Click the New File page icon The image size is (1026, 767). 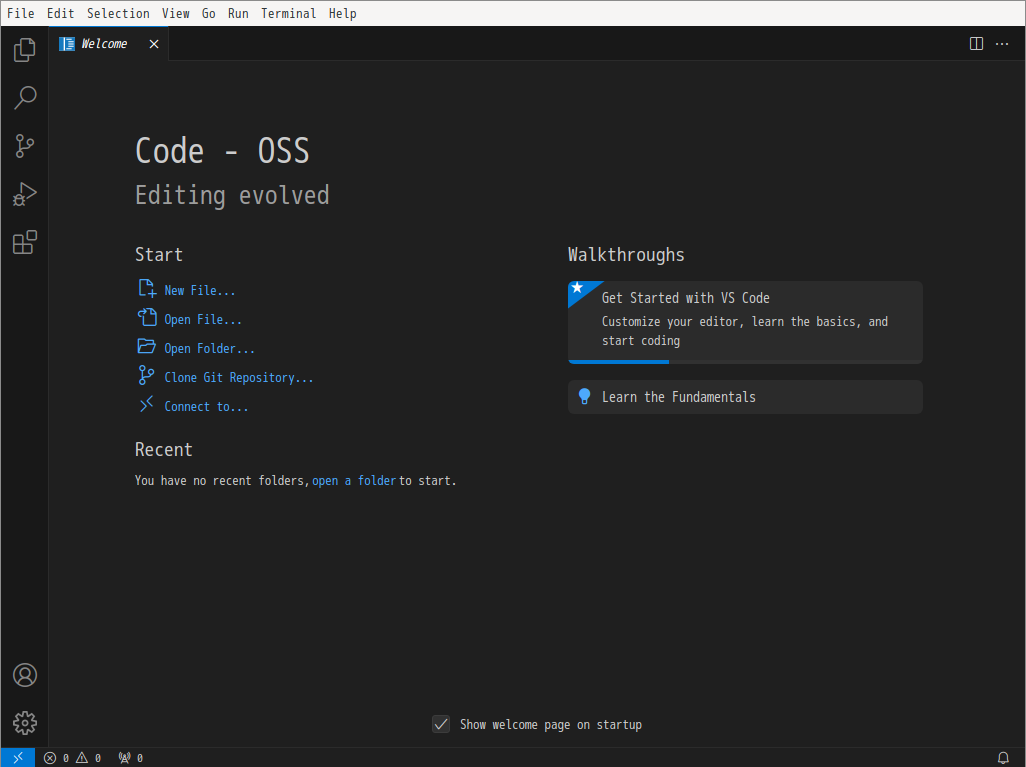tap(147, 289)
